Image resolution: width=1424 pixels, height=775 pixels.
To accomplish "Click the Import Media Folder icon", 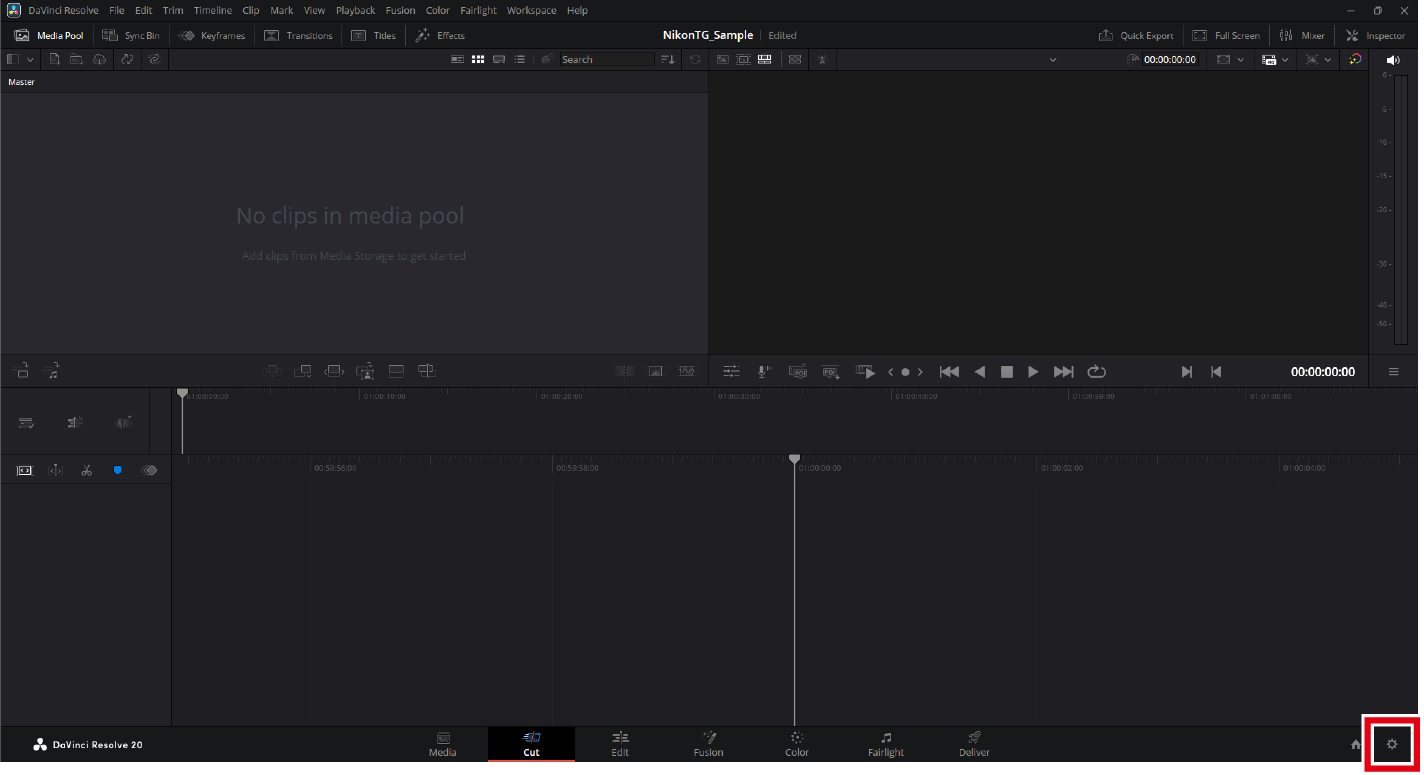I will (x=77, y=60).
